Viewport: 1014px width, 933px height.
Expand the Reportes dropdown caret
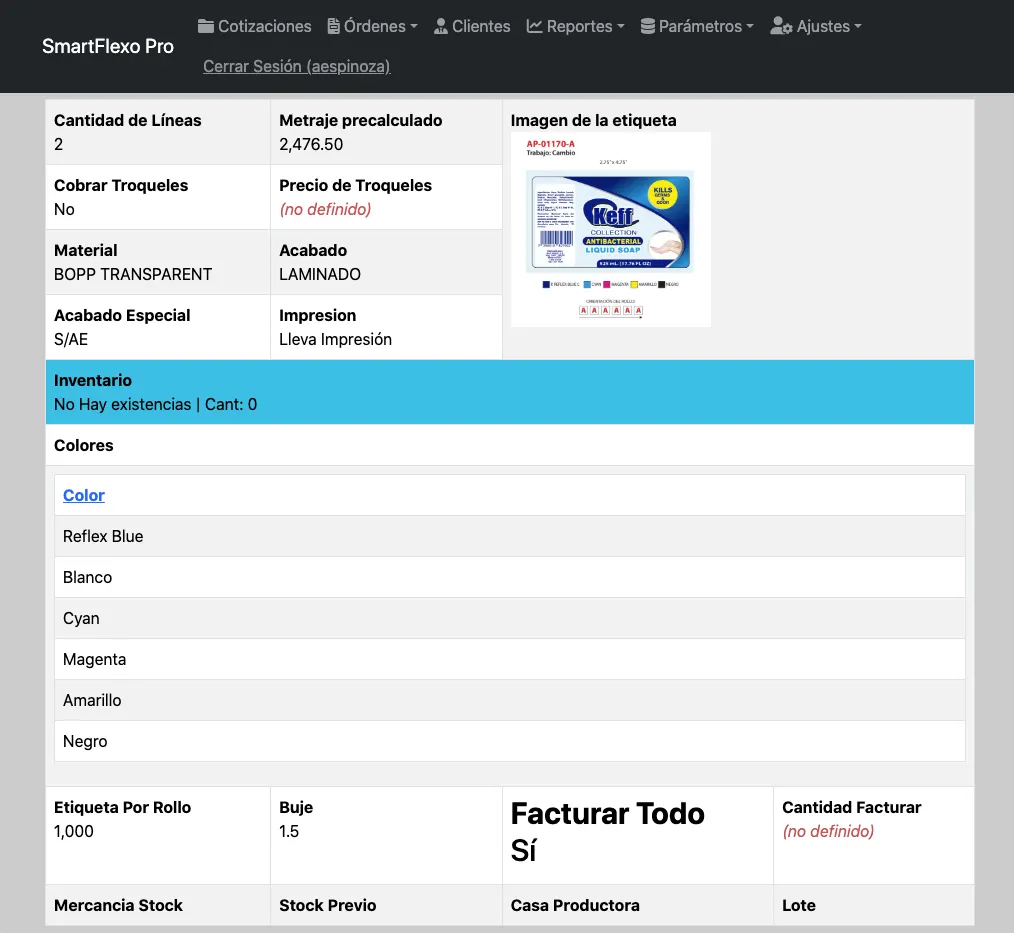pos(621,27)
